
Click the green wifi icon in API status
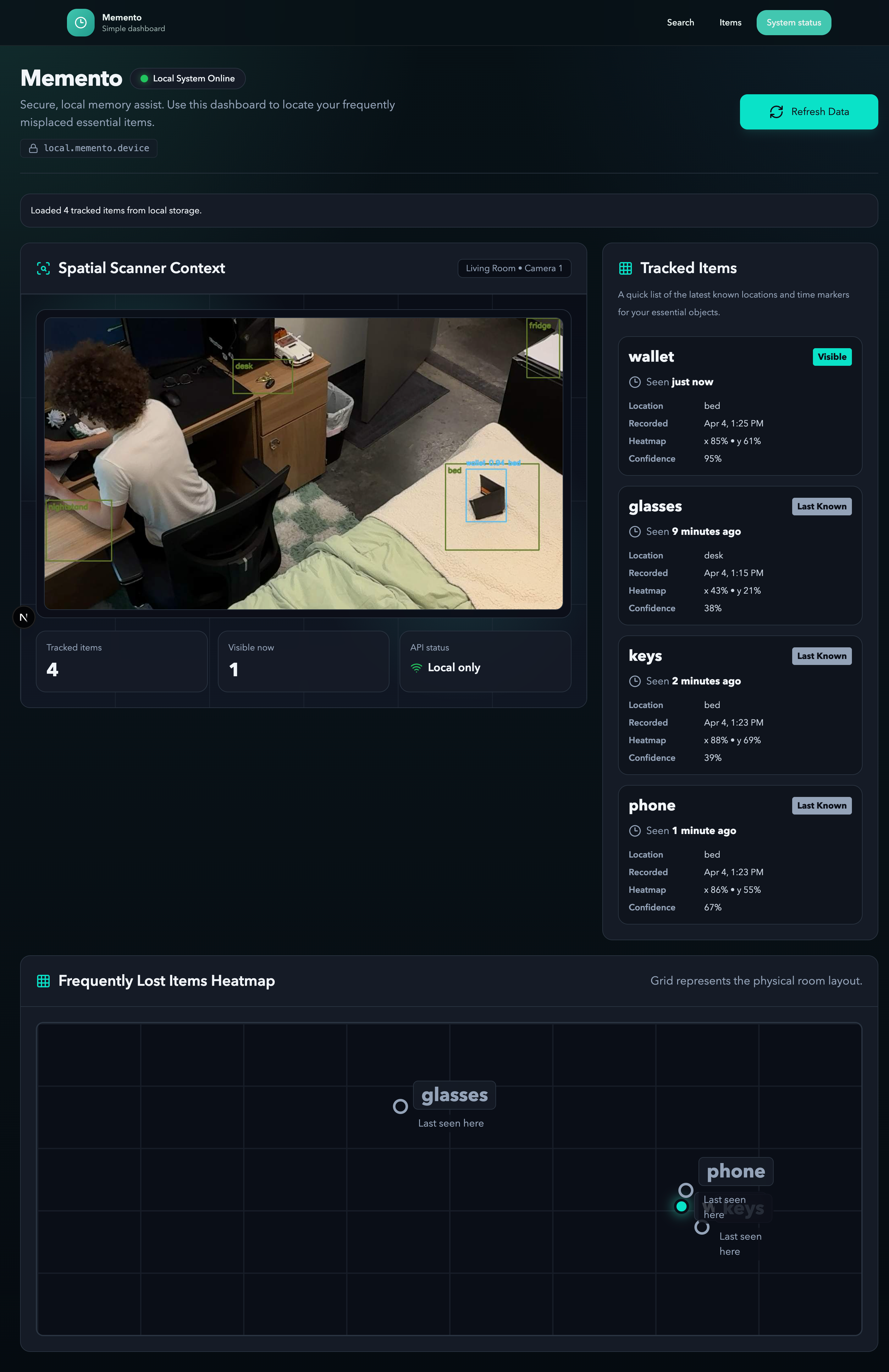[416, 667]
